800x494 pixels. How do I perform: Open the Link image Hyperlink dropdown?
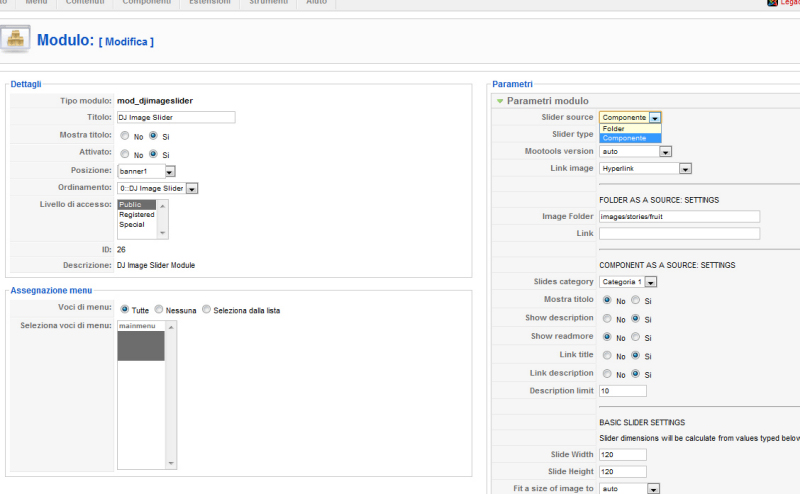click(x=645, y=168)
